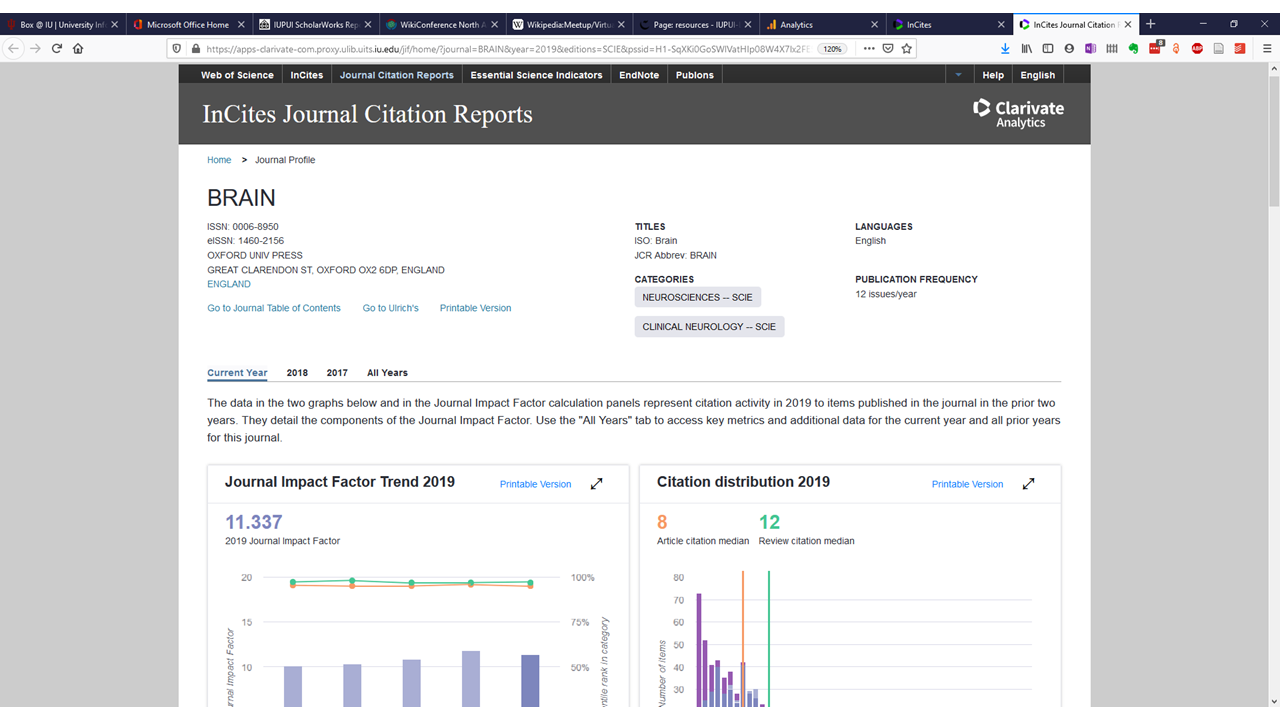
Task: Click the 11.337 impact factor value
Action: (253, 522)
